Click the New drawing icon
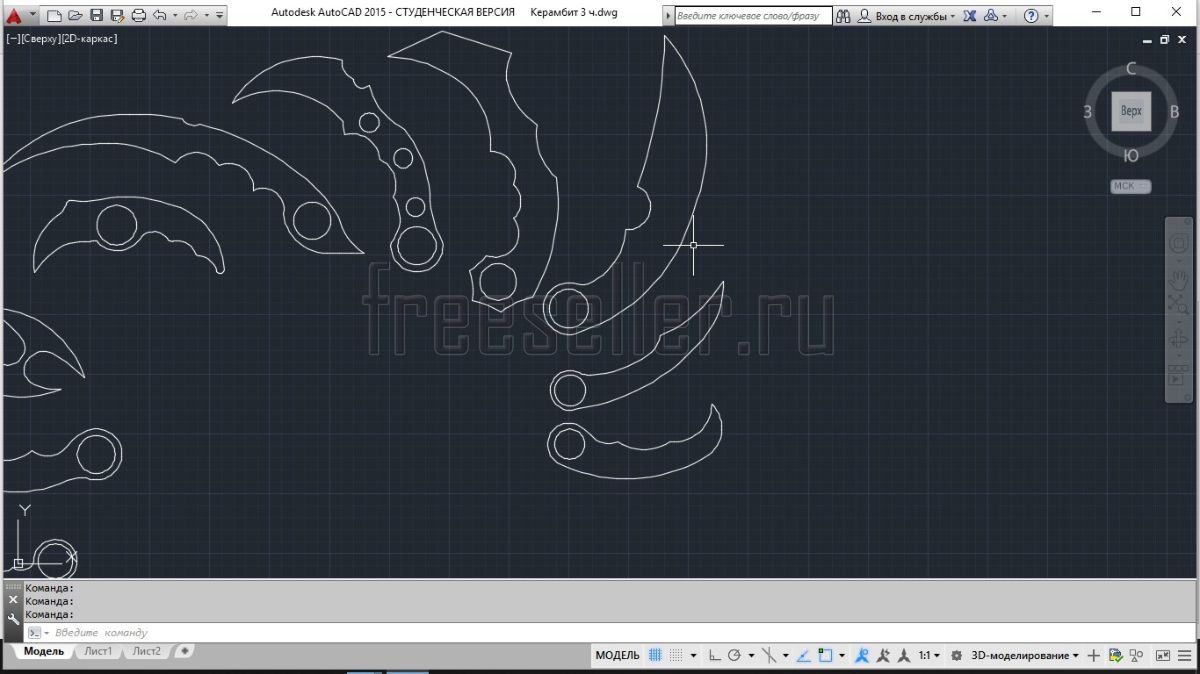 pos(54,15)
